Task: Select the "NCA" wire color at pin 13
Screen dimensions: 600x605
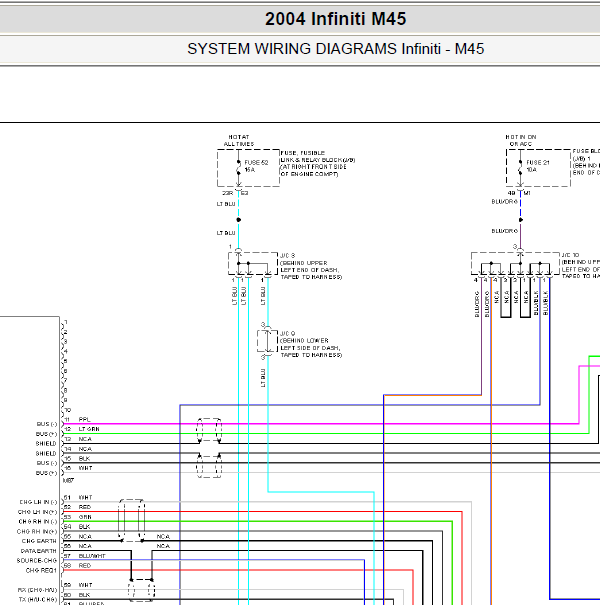Action: (x=85, y=439)
